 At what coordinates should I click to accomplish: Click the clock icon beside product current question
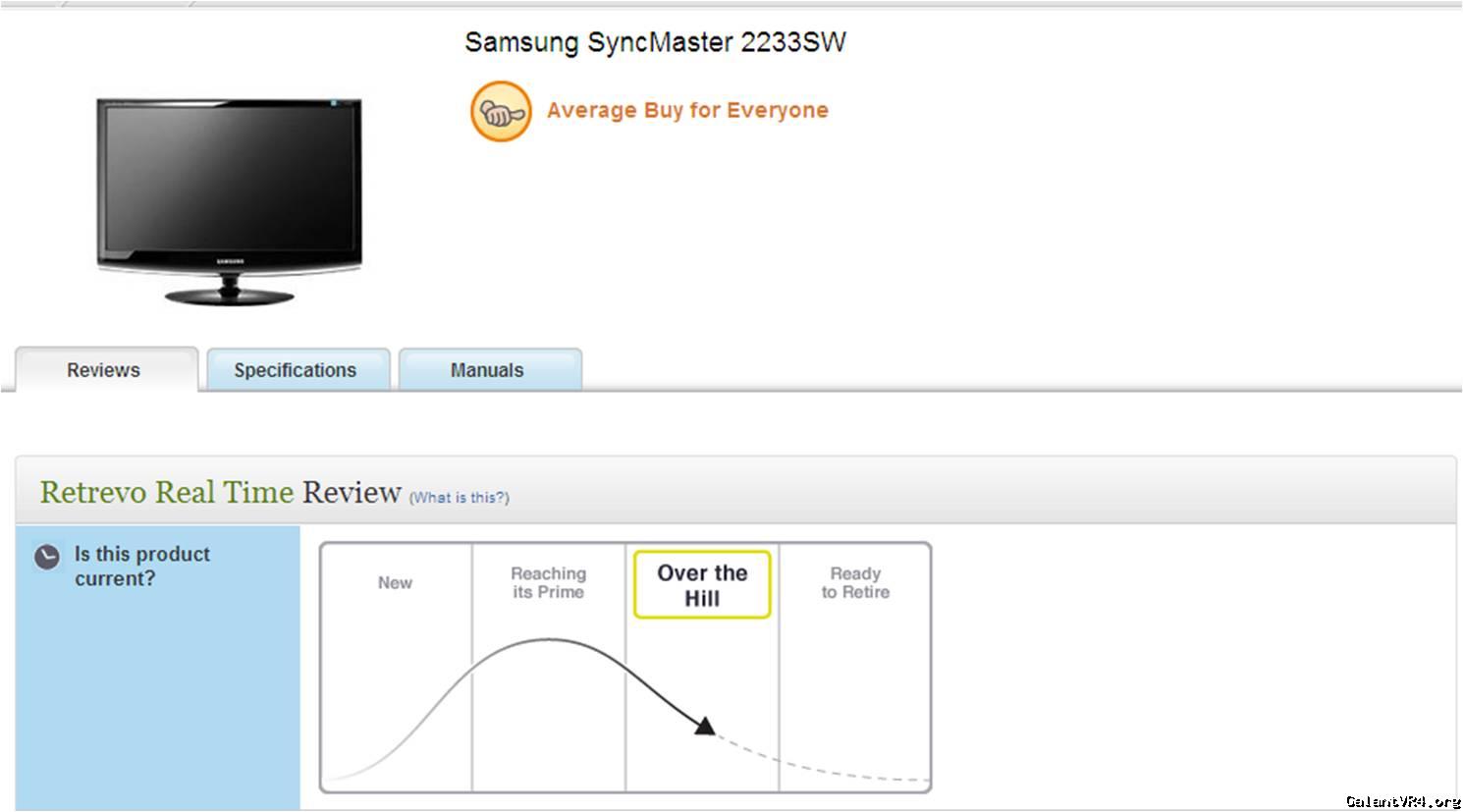47,557
